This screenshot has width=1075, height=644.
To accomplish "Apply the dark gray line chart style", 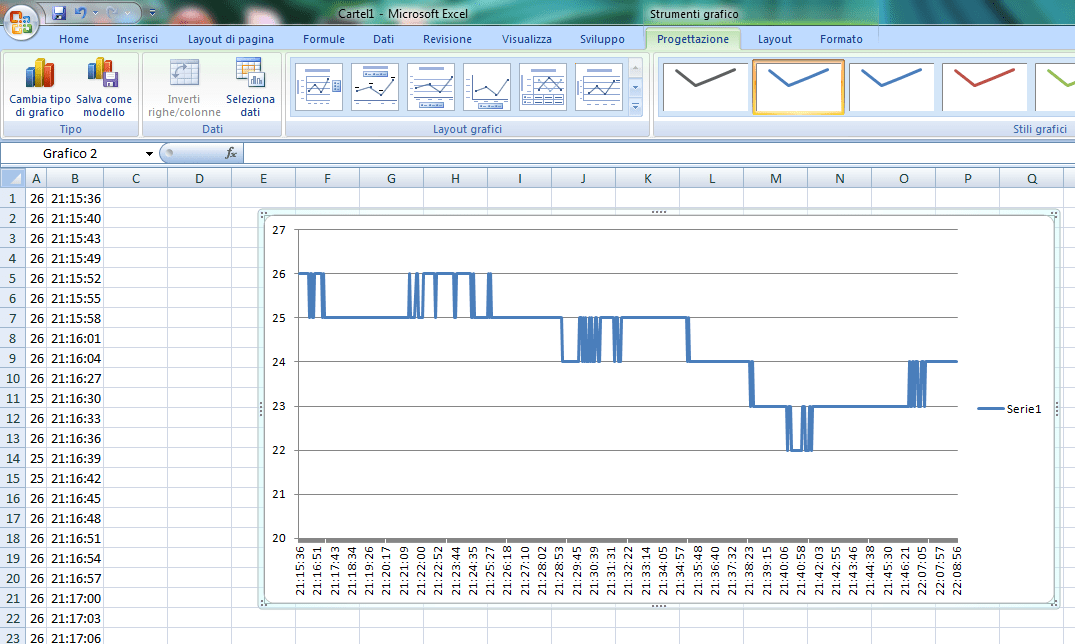I will click(x=704, y=86).
